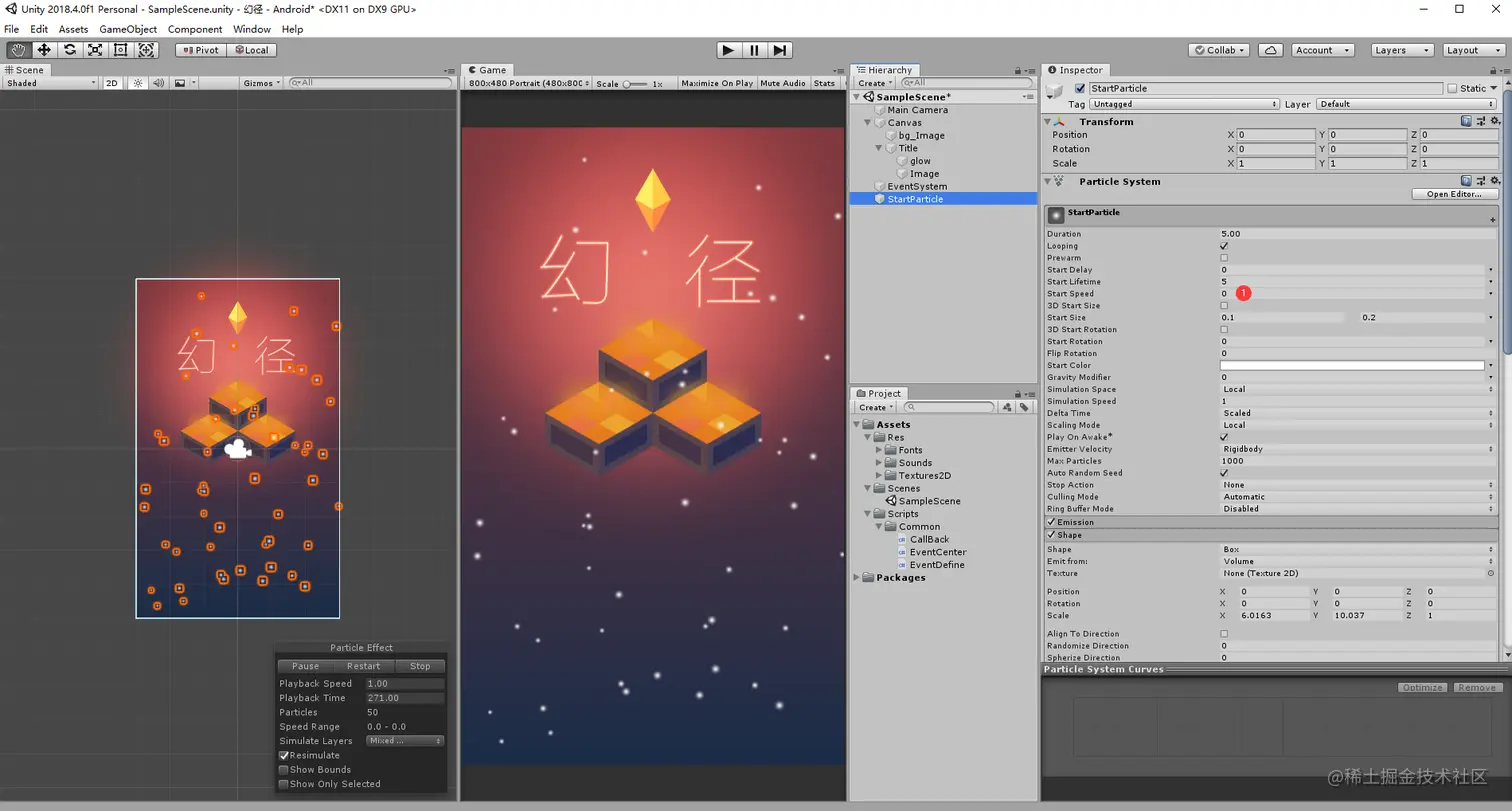
Task: Open Transform component preset icon
Action: tap(1481, 121)
